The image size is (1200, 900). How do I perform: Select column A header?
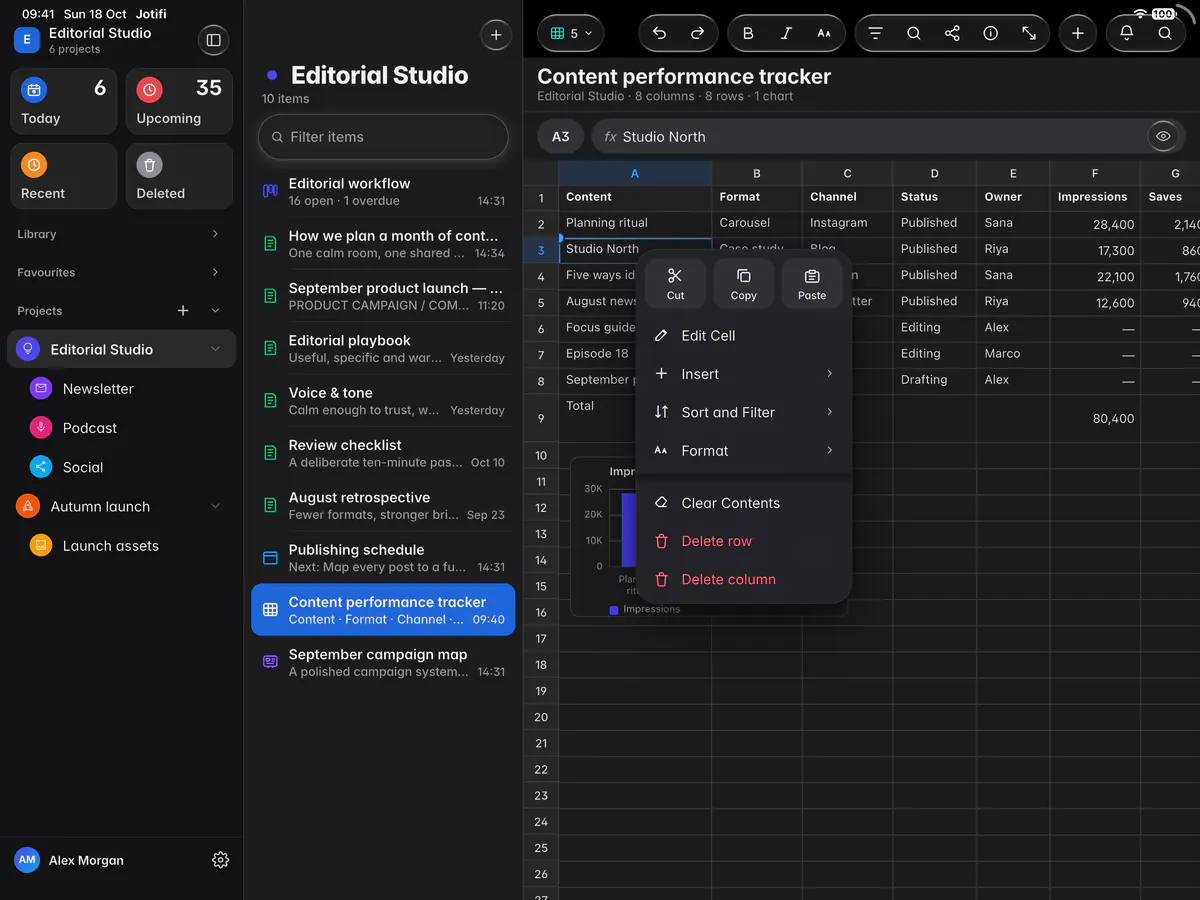(635, 173)
